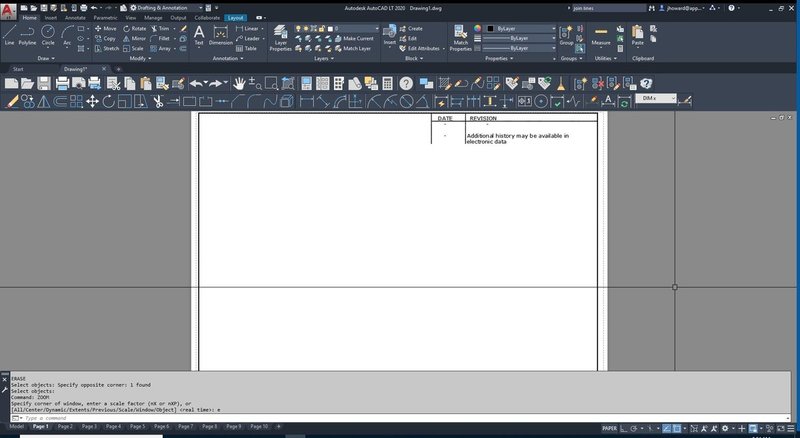Open the Page 2 layout tab
This screenshot has height=438, width=800.
pyautogui.click(x=65, y=426)
